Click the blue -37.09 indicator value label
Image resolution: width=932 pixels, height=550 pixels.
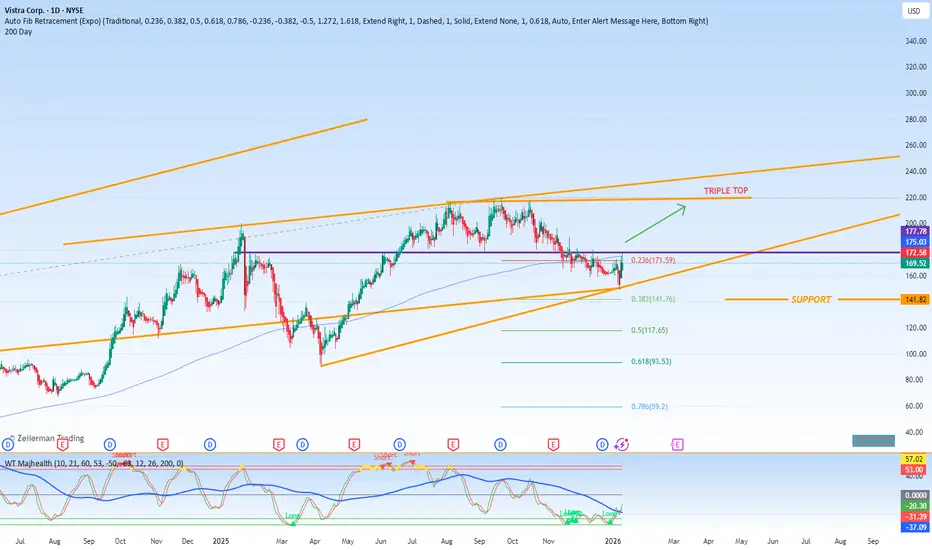(x=915, y=527)
